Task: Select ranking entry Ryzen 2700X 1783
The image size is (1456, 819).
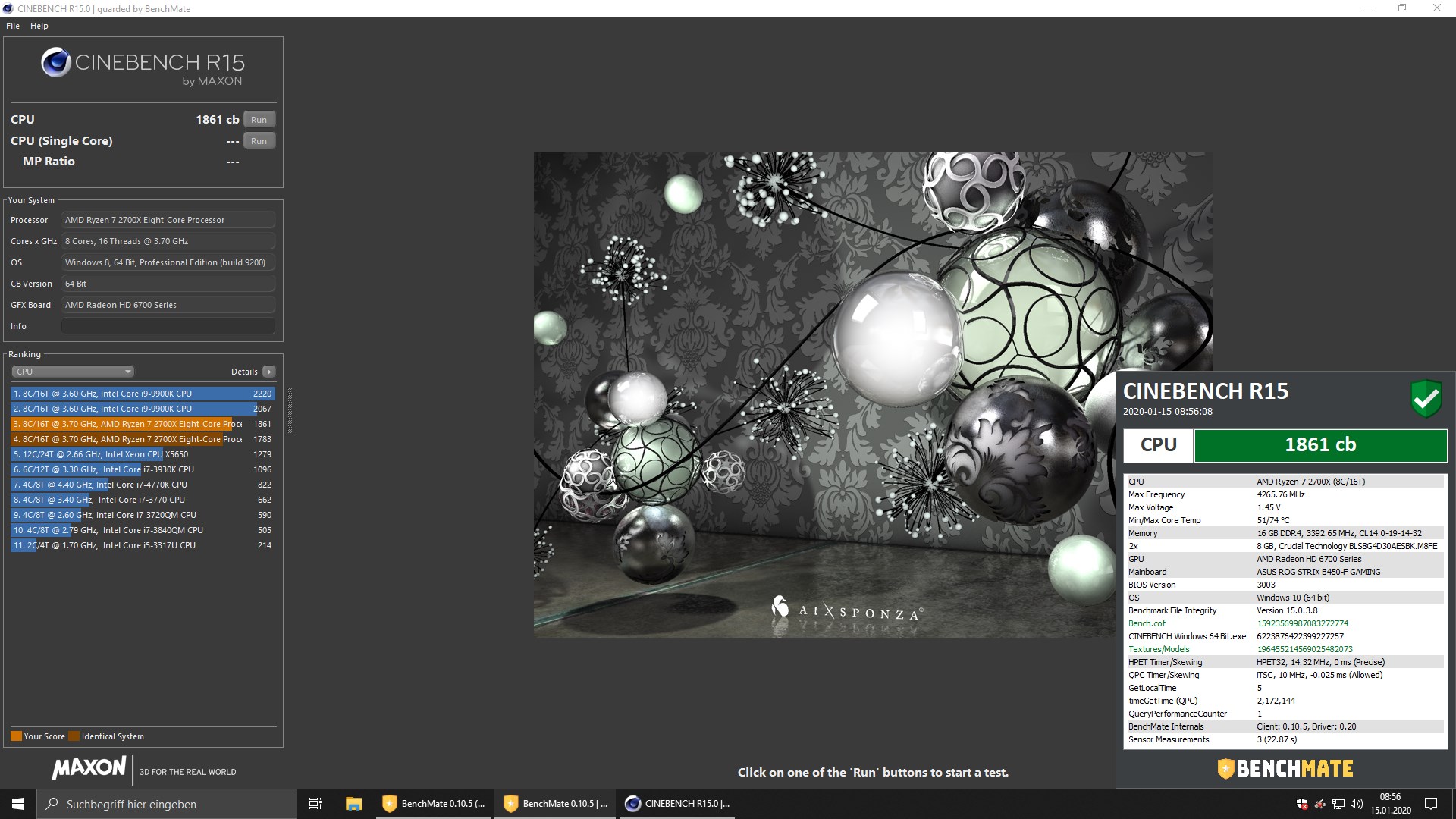Action: coord(143,439)
